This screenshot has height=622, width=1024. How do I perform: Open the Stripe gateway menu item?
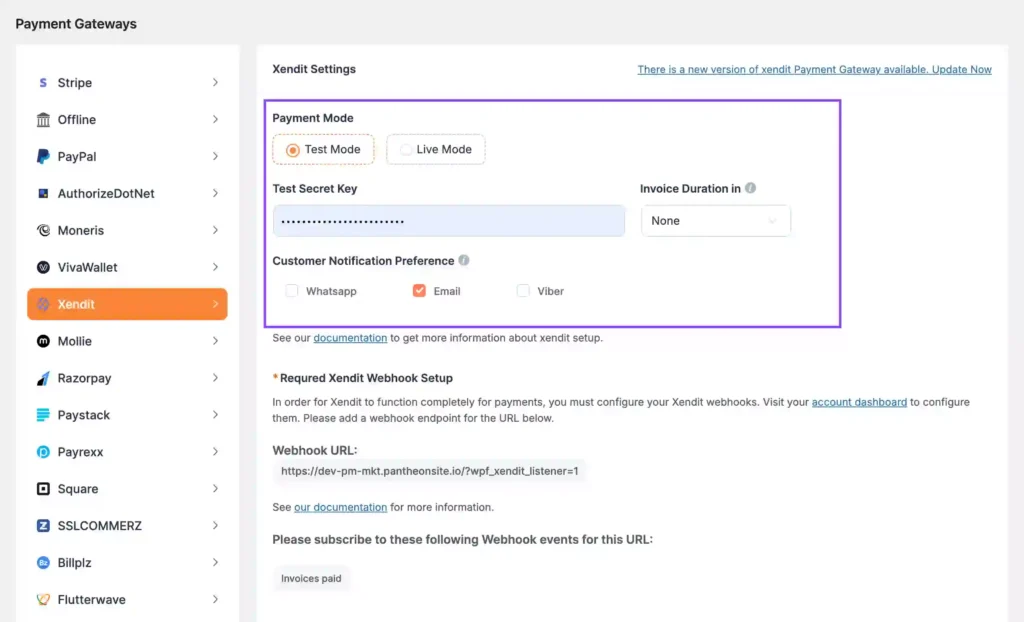pyautogui.click(x=127, y=83)
